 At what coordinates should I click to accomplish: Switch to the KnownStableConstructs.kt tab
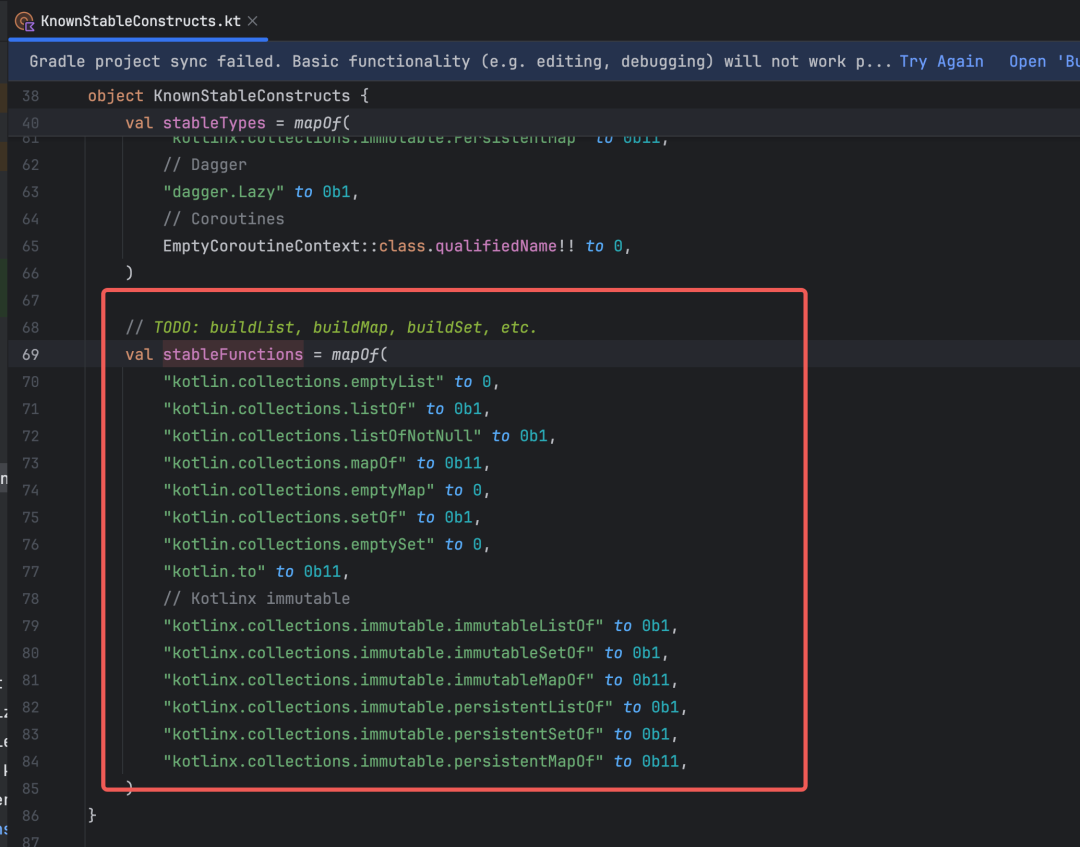click(140, 21)
